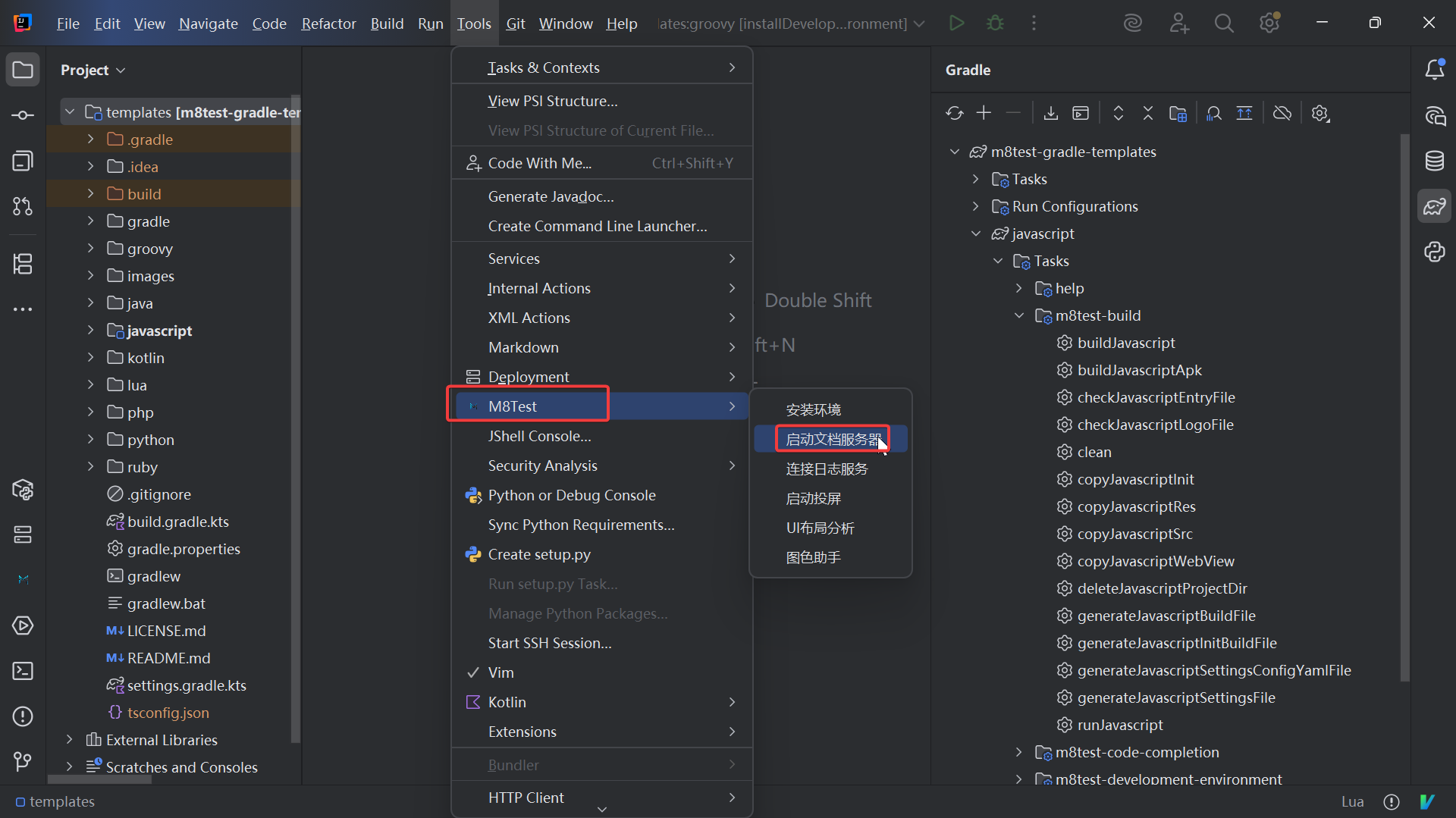Viewport: 1456px width, 818px height.
Task: Click the Download Sources icon in Gradle toolbar
Action: (1050, 114)
